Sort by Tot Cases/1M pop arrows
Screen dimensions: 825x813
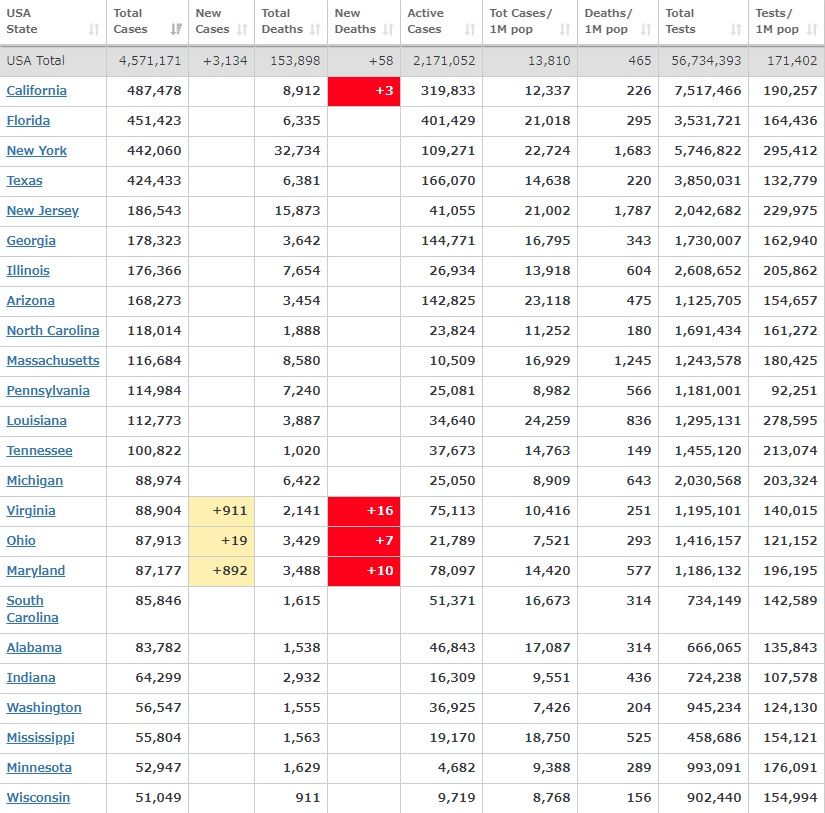pos(565,30)
